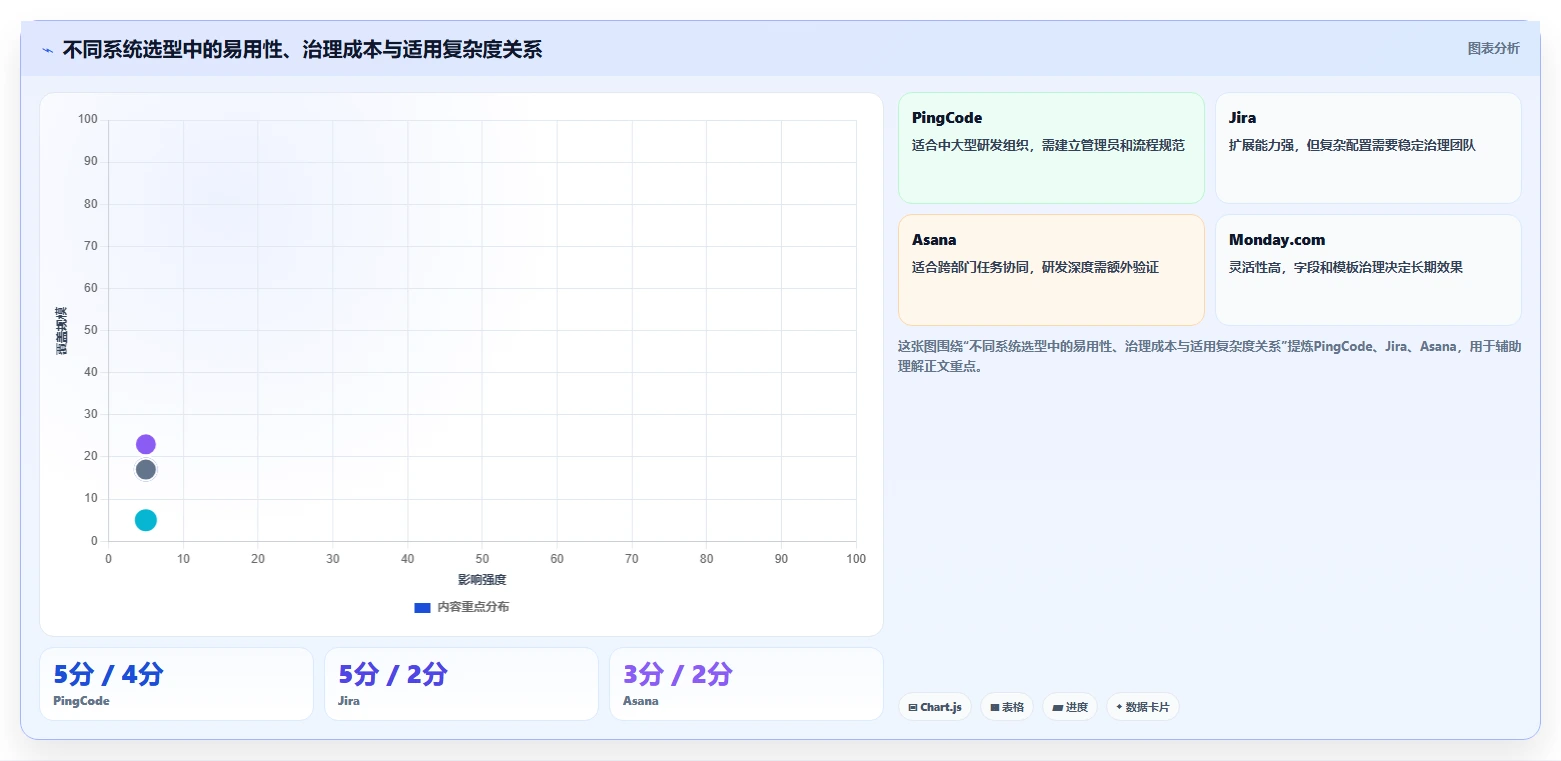
Task: Open the PingCode description card
Action: [1051, 148]
